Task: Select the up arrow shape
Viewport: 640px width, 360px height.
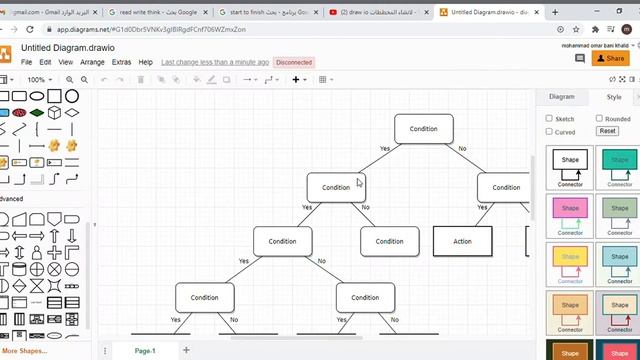Action: pyautogui.click(x=54, y=236)
